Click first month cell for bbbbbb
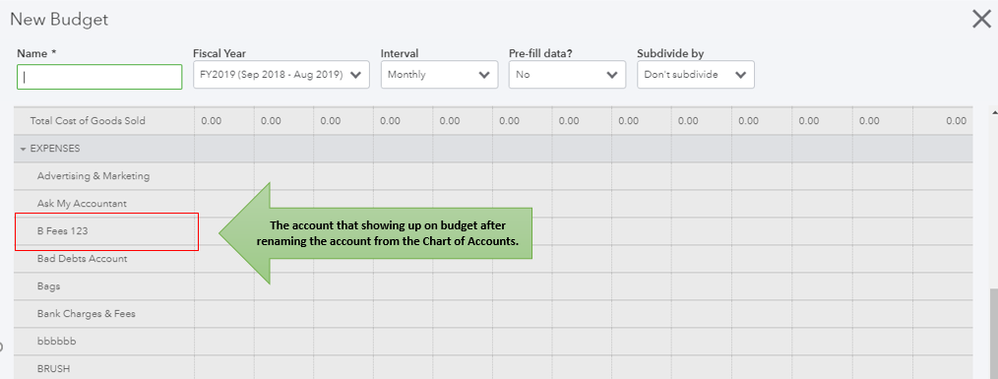Image resolution: width=998 pixels, height=379 pixels. point(224,341)
